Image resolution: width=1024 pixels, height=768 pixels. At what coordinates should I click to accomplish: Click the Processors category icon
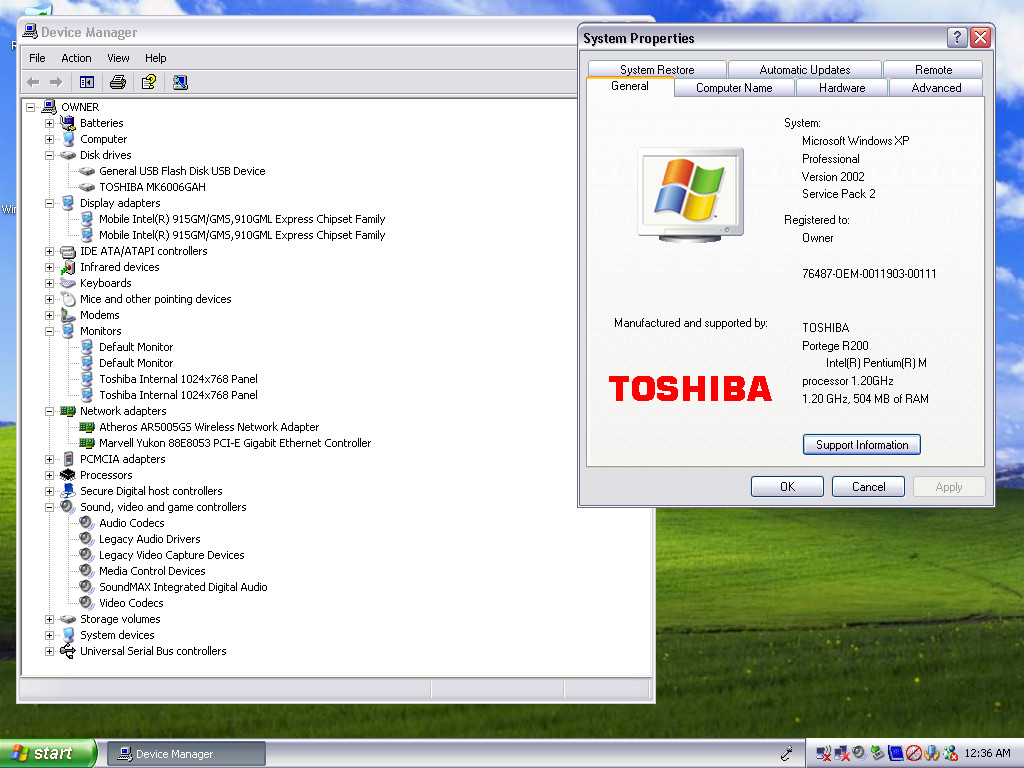[x=68, y=475]
